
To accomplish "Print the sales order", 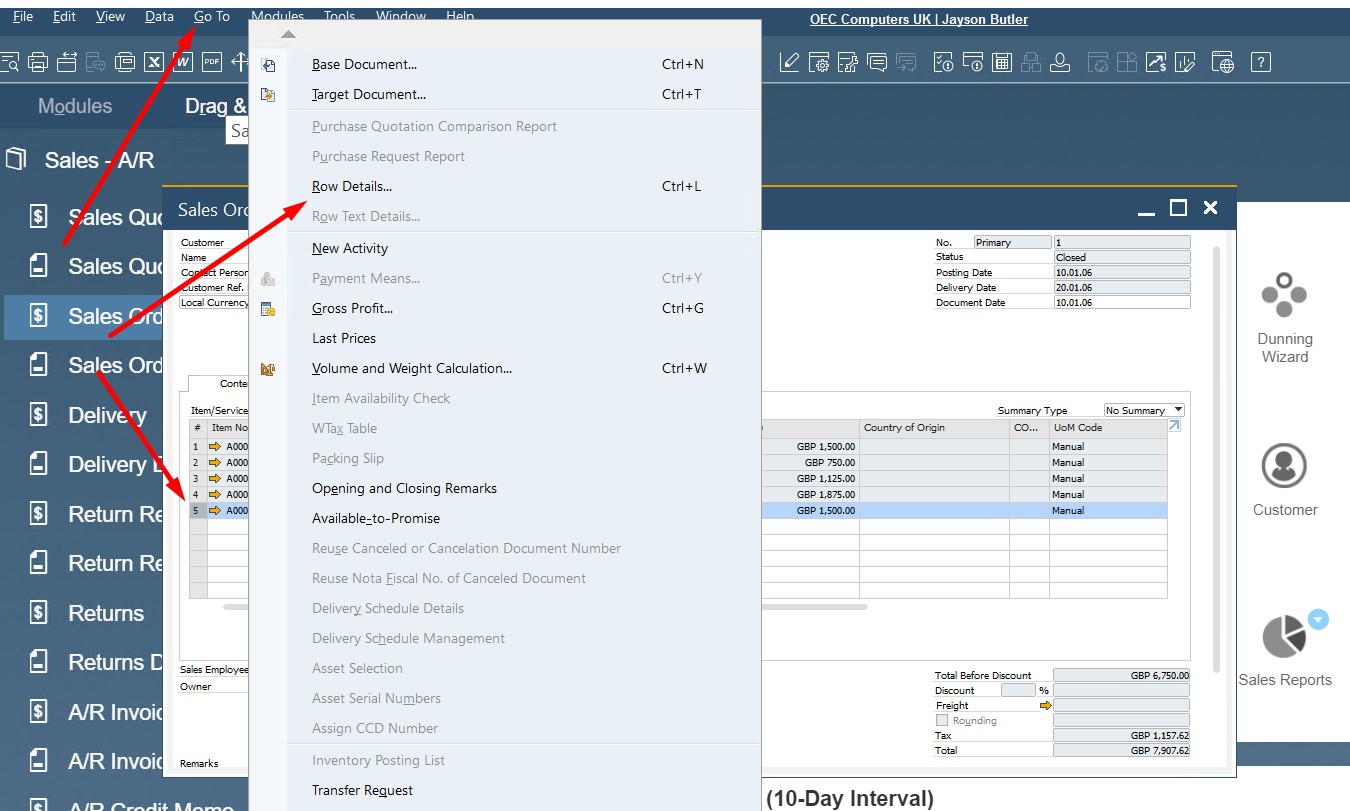I will pyautogui.click(x=39, y=61).
